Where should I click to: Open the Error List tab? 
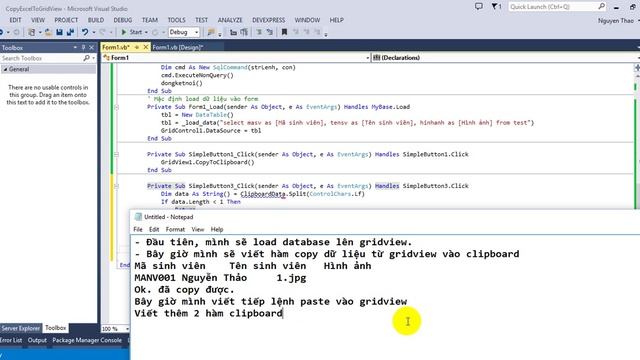click(x=11, y=340)
